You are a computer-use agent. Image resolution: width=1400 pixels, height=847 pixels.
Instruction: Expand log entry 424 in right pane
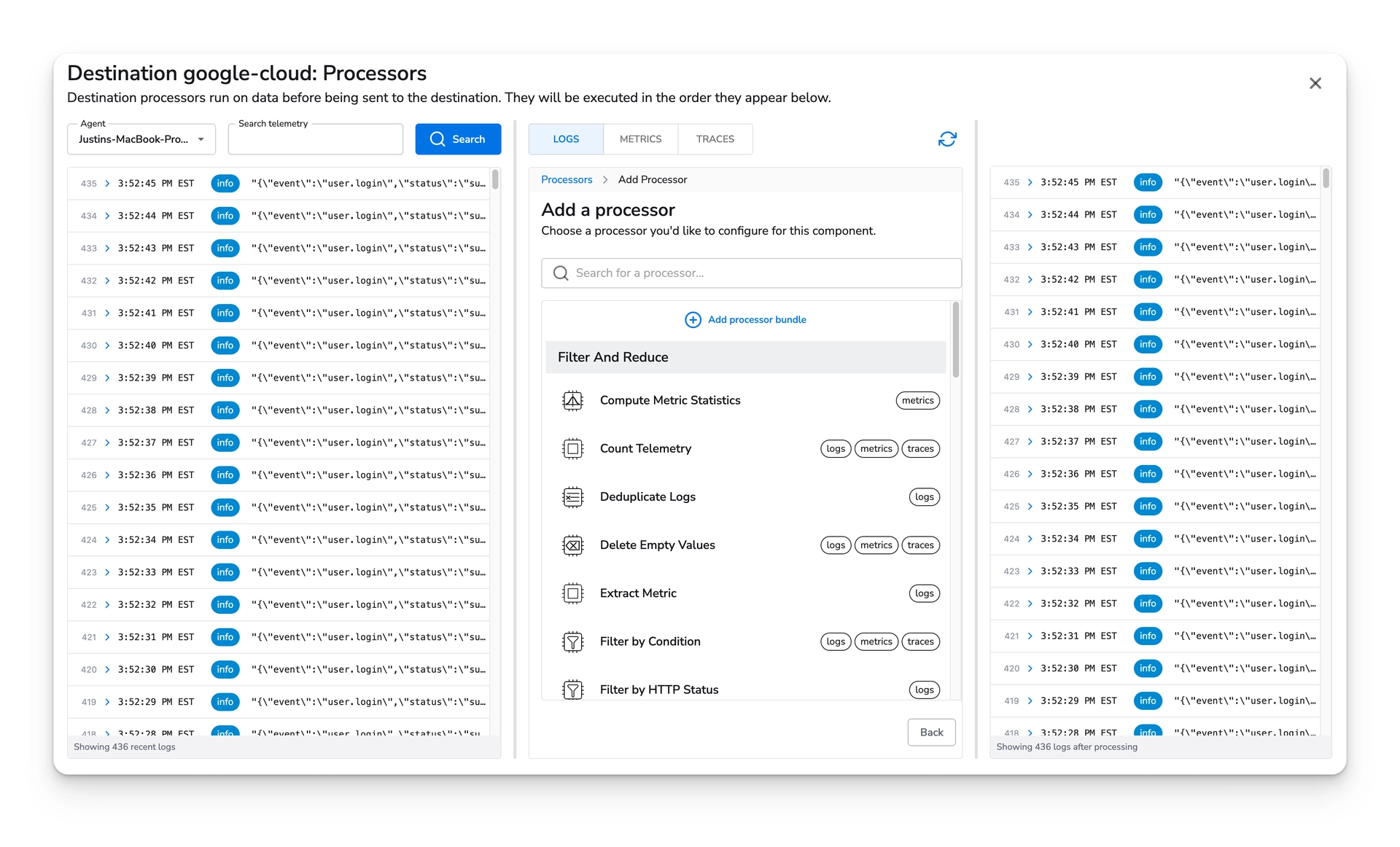(x=1030, y=539)
